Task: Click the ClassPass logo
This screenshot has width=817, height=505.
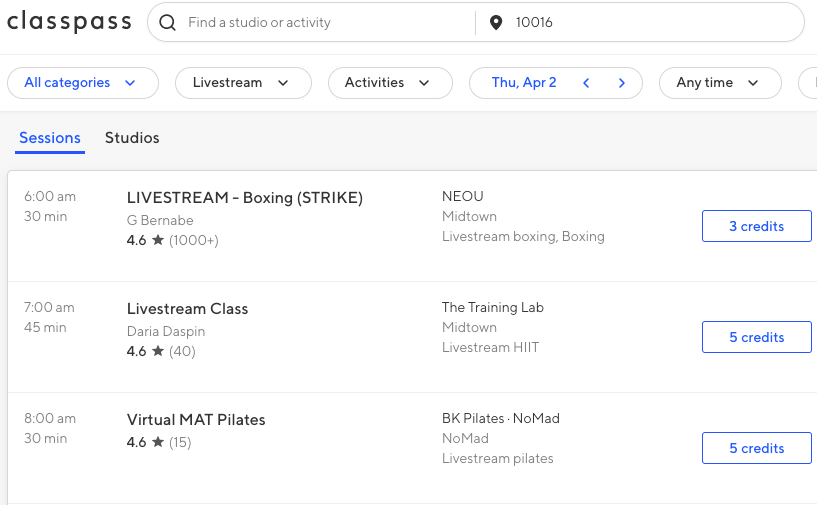Action: 69,22
